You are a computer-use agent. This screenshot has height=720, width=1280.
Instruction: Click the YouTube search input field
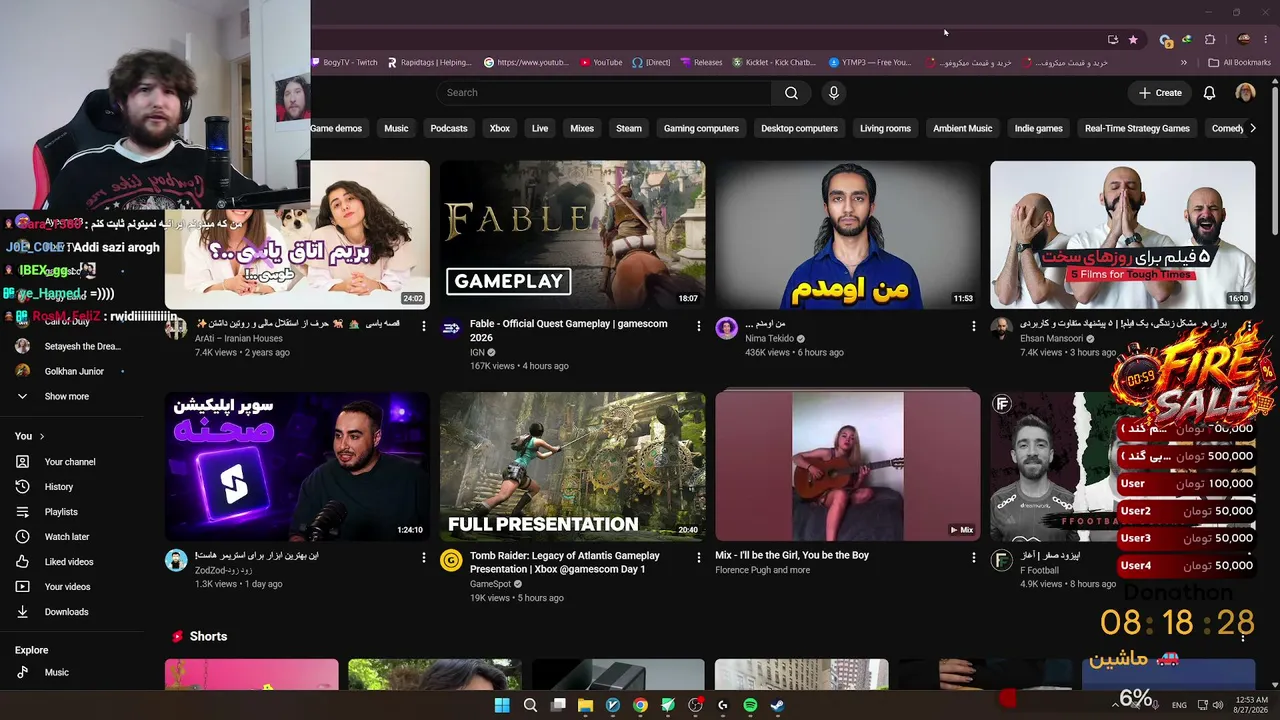[x=604, y=93]
